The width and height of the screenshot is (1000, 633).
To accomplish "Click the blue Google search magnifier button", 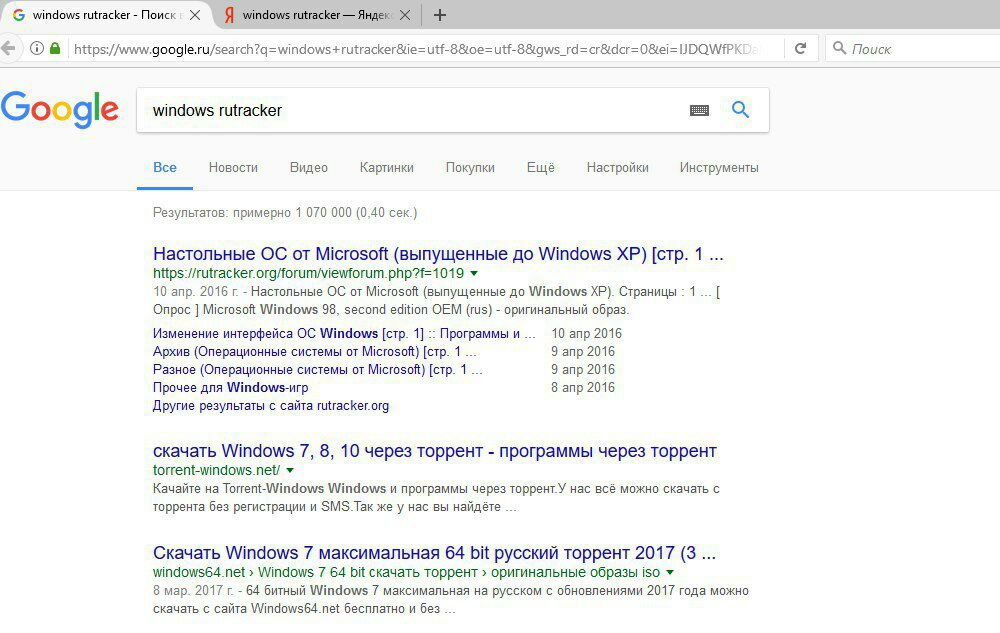I will [740, 110].
